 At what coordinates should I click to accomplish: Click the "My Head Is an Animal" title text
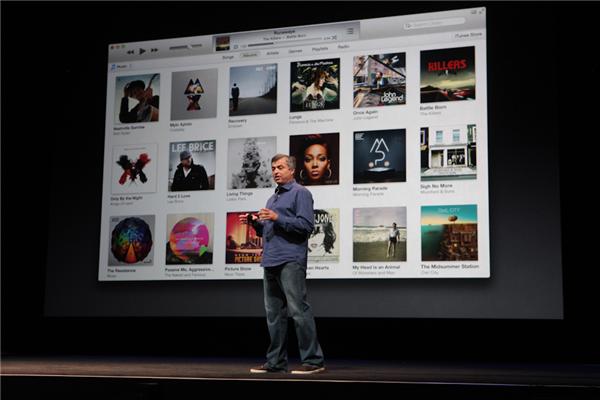(376, 267)
